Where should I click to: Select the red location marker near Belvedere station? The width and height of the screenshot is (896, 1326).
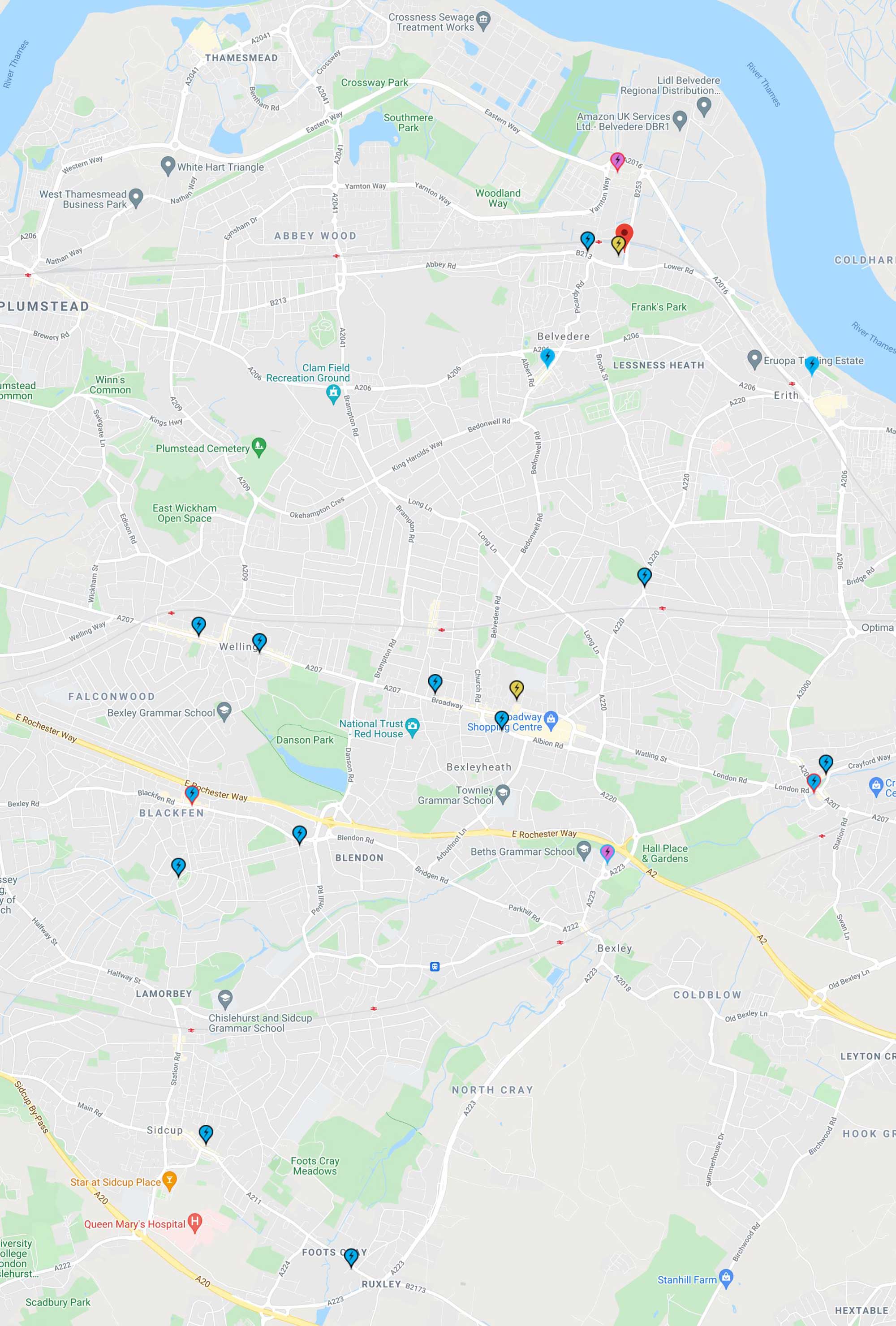625,236
